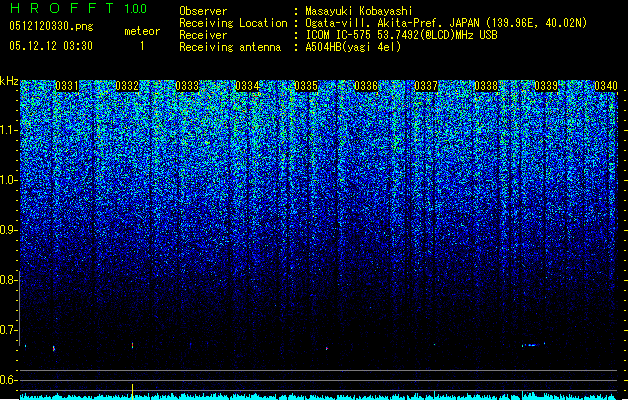Click the HROFFT 1.0.0 title text
The width and height of the screenshot is (629, 400).
[79, 9]
